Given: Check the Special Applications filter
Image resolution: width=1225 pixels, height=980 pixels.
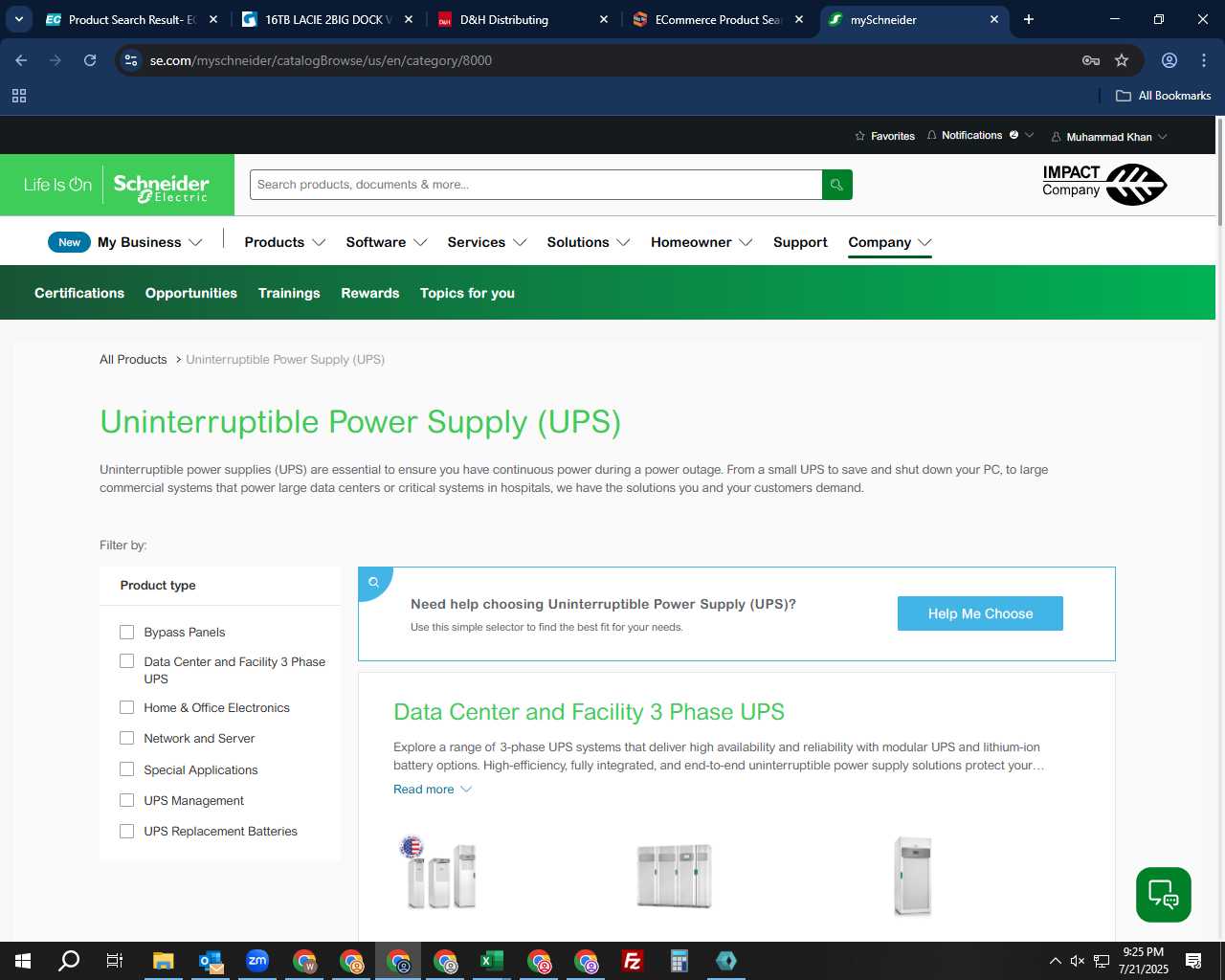Looking at the screenshot, I should 126,769.
